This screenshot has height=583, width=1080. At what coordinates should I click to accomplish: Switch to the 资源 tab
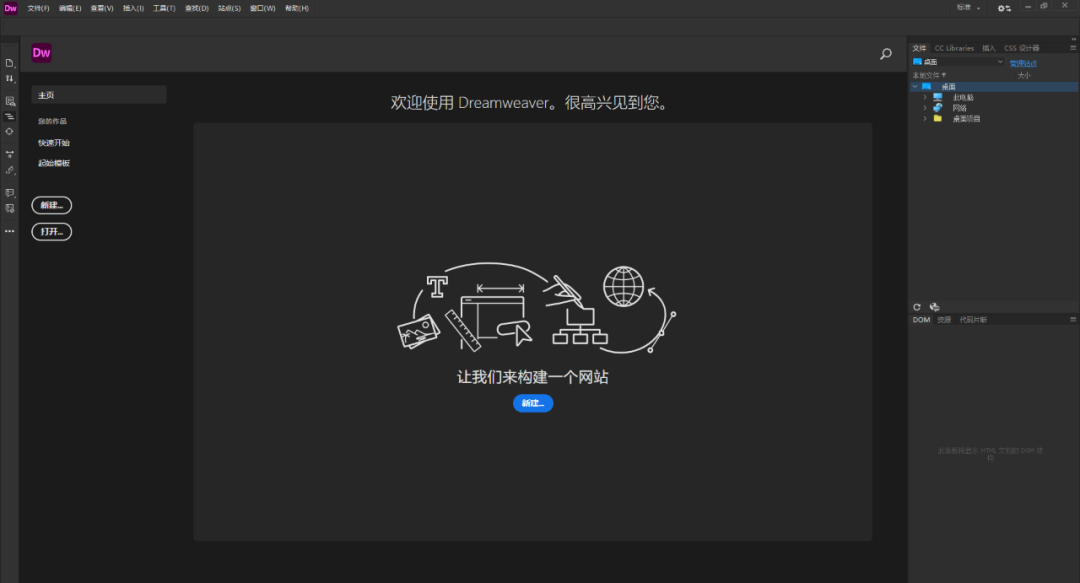(944, 319)
